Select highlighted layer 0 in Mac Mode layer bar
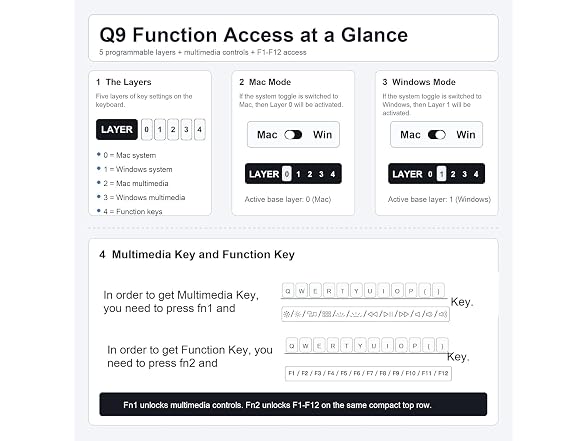 (x=287, y=174)
